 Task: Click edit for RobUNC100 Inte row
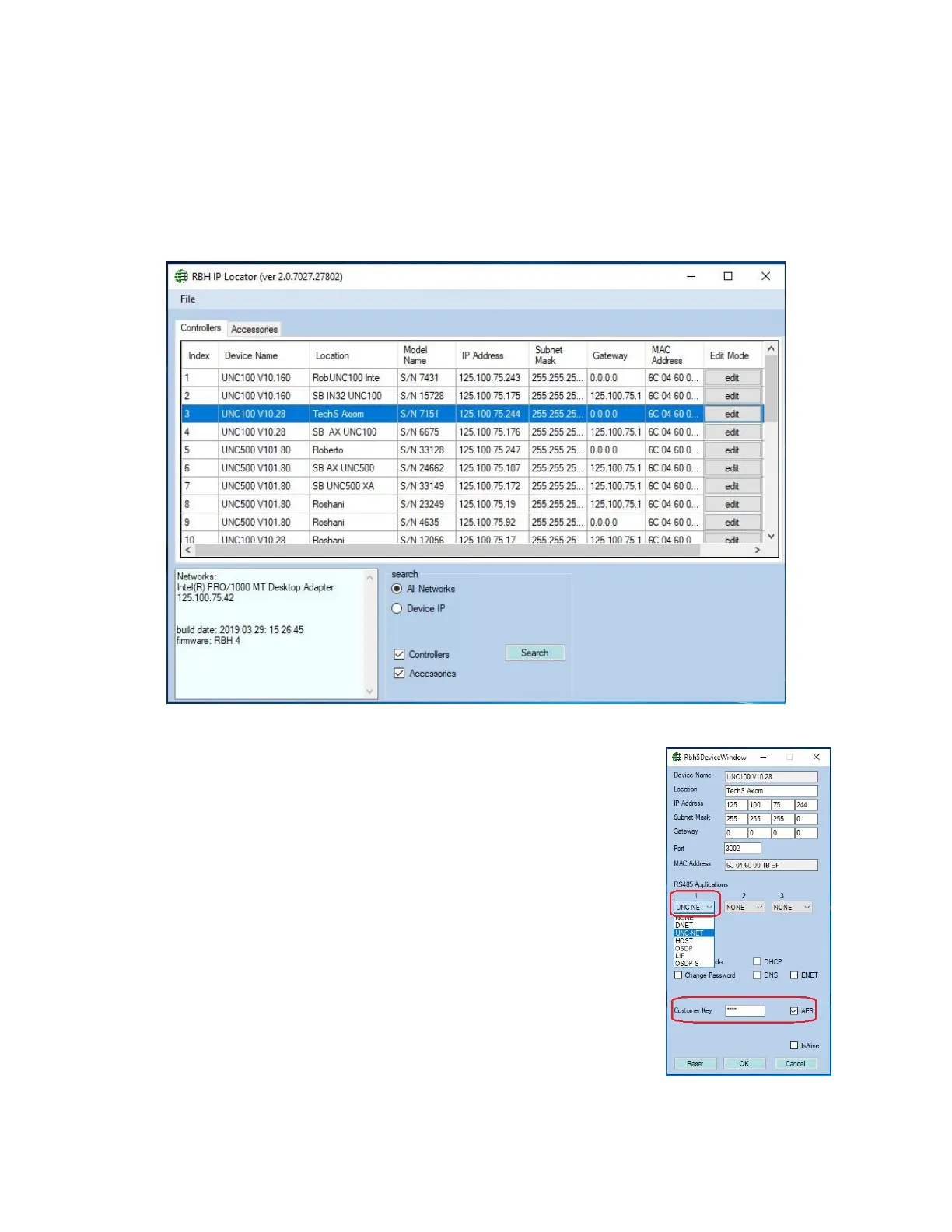click(x=732, y=378)
